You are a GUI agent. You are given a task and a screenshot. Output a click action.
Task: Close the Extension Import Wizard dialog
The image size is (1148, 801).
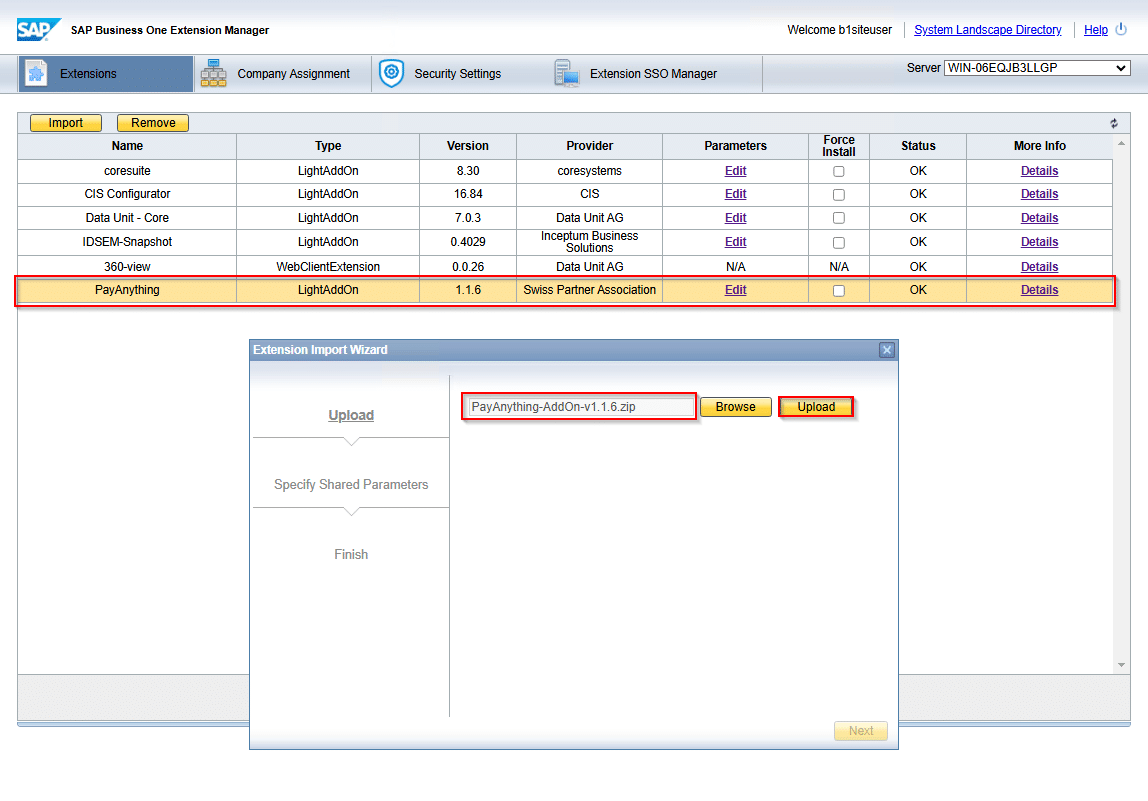click(887, 350)
